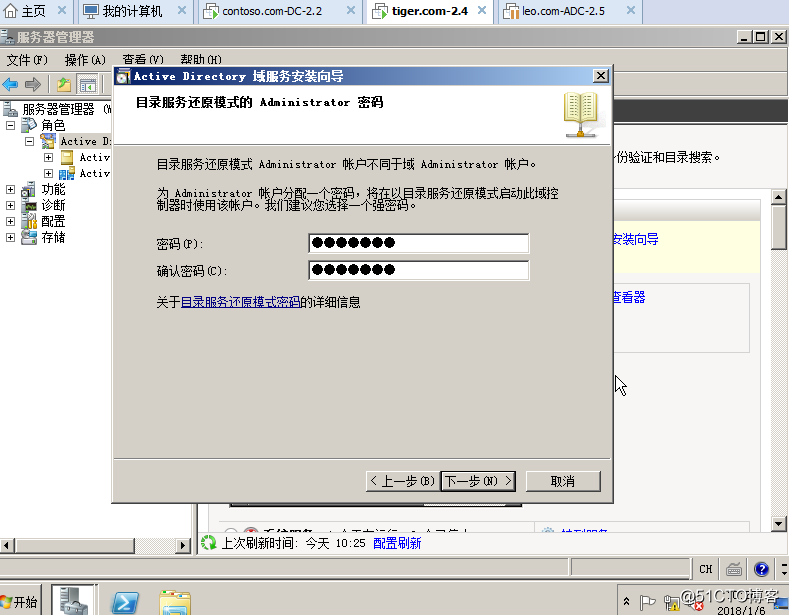The image size is (789, 615).
Task: Click tree pane horizontal scroll left arrow
Action: click(7, 545)
